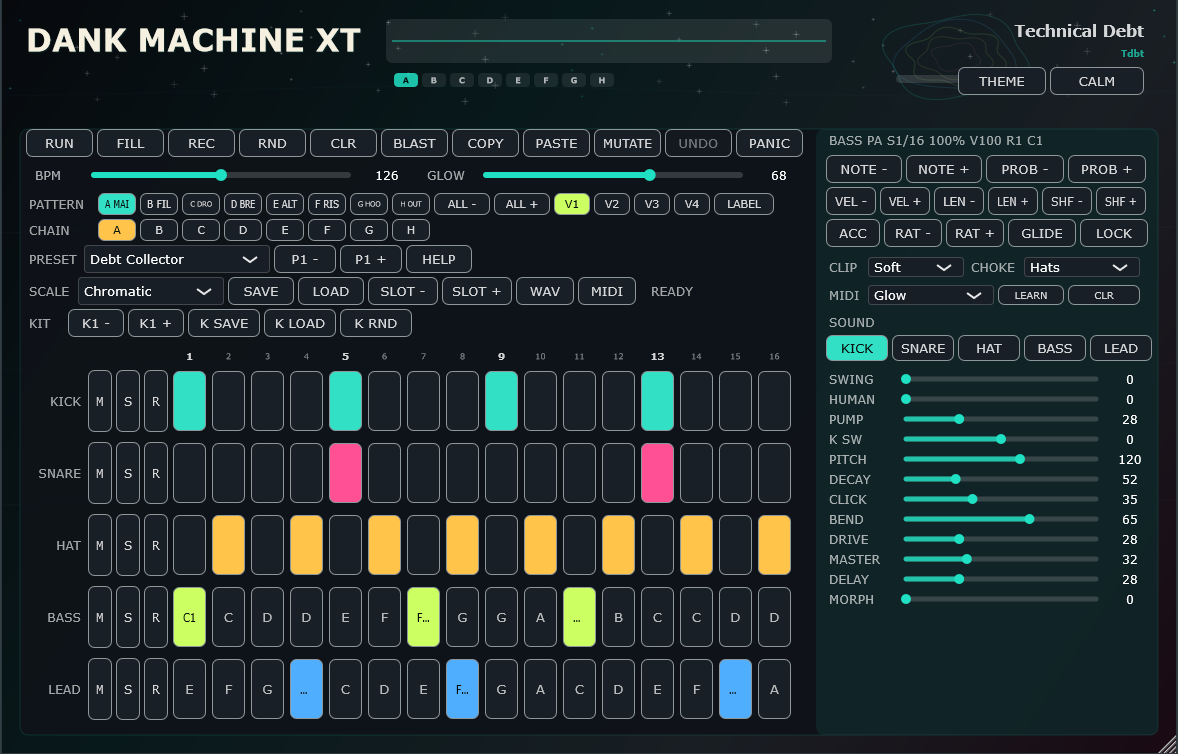1178x754 pixels.
Task: Open the CLIP dropdown showing Soft
Action: point(915,267)
